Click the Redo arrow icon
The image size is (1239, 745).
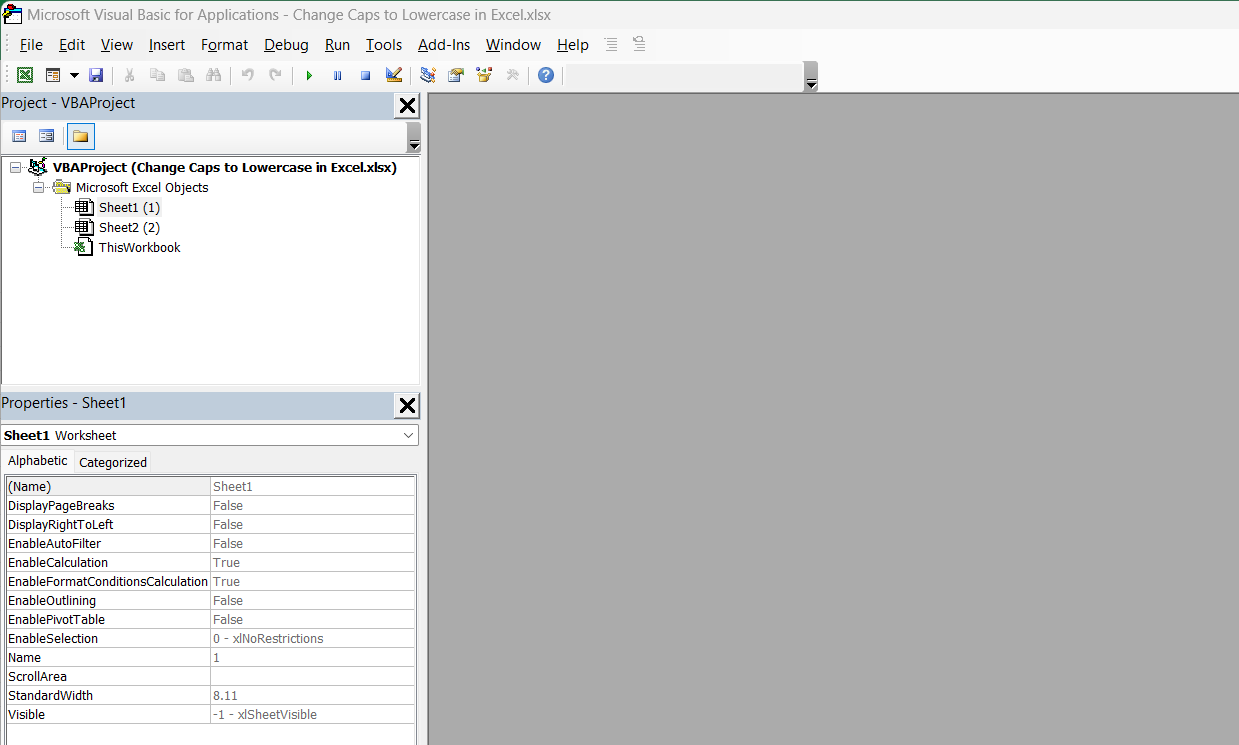pyautogui.click(x=275, y=75)
